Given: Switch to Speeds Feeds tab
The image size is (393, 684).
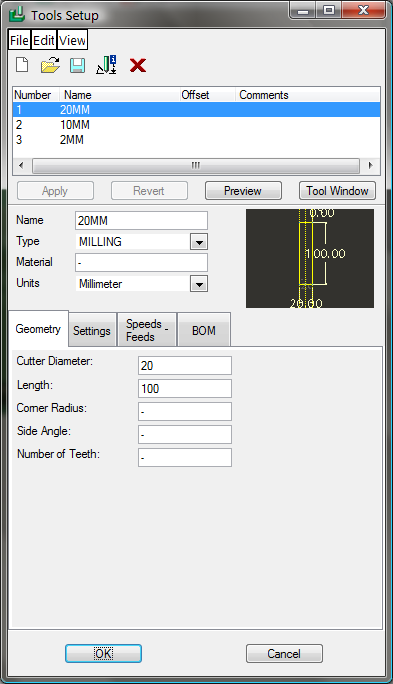Looking at the screenshot, I should point(147,330).
